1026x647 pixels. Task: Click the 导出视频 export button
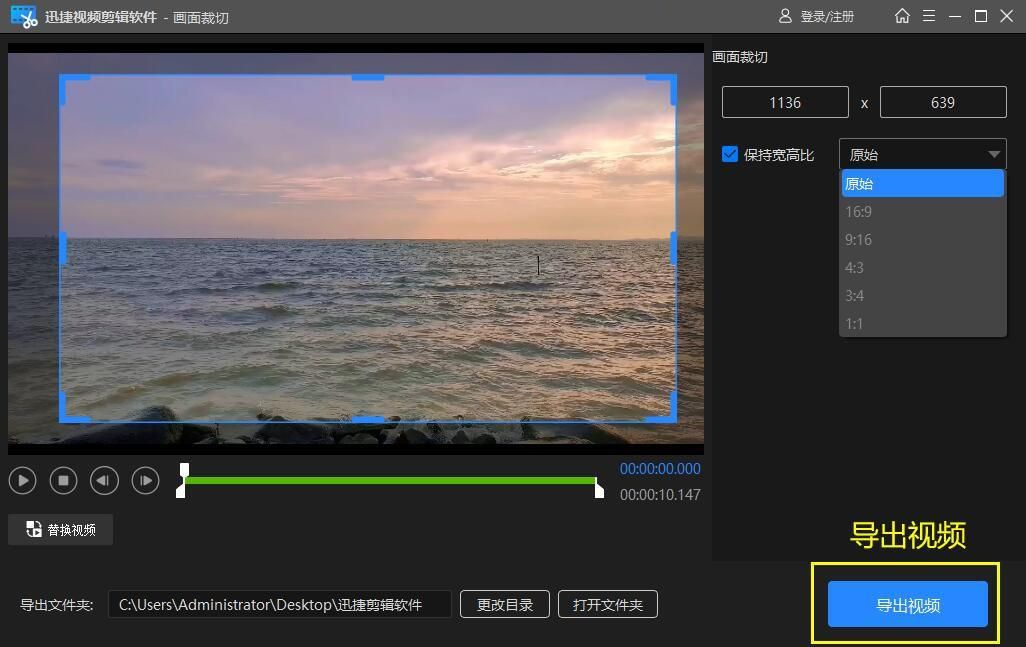905,604
